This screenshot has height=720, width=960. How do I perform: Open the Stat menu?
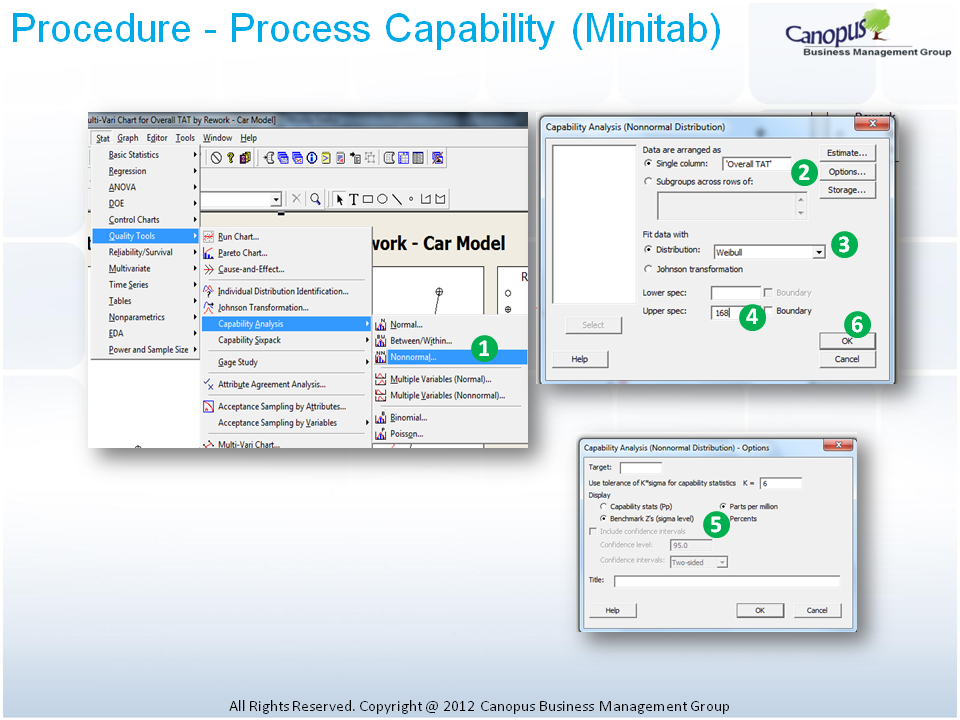click(x=103, y=138)
